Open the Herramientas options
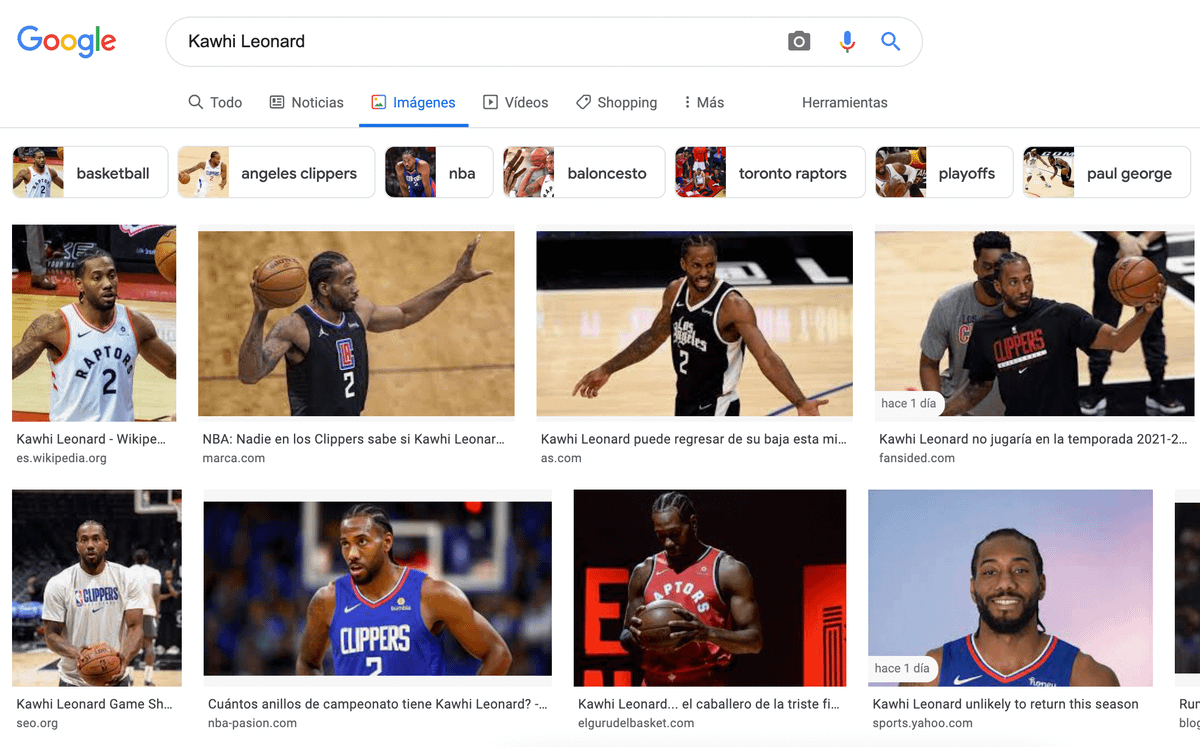Viewport: 1200px width, 747px height. [844, 102]
